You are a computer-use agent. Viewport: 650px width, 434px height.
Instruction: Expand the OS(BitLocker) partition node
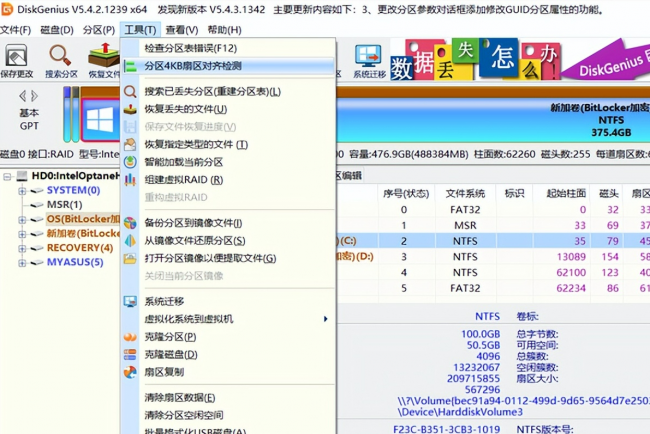[x=22, y=220]
